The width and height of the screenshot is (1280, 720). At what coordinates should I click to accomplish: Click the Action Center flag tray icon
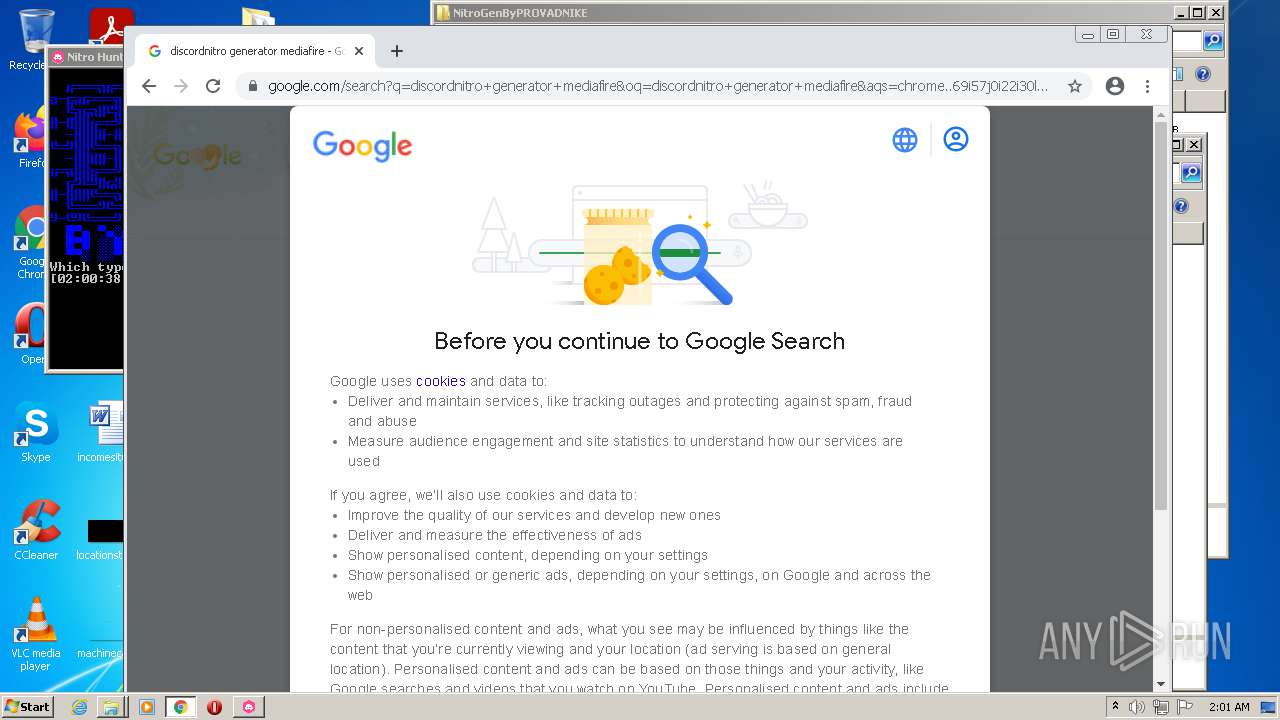tap(1185, 707)
